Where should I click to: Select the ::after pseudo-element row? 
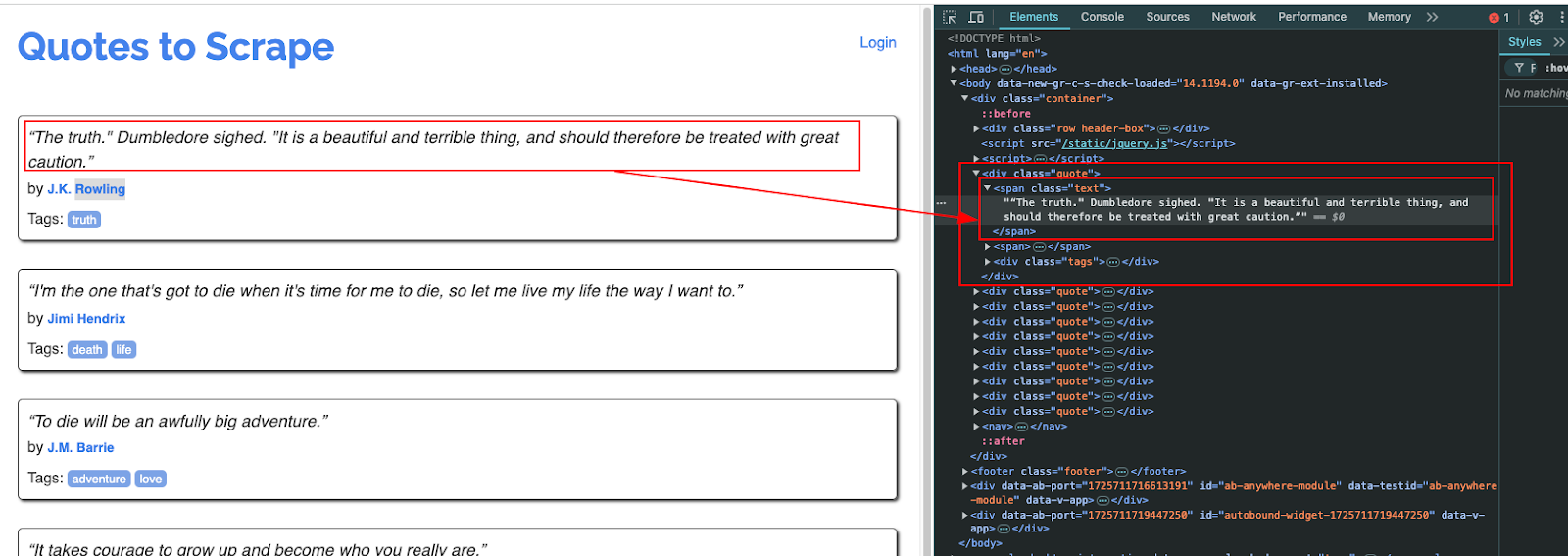1003,441
